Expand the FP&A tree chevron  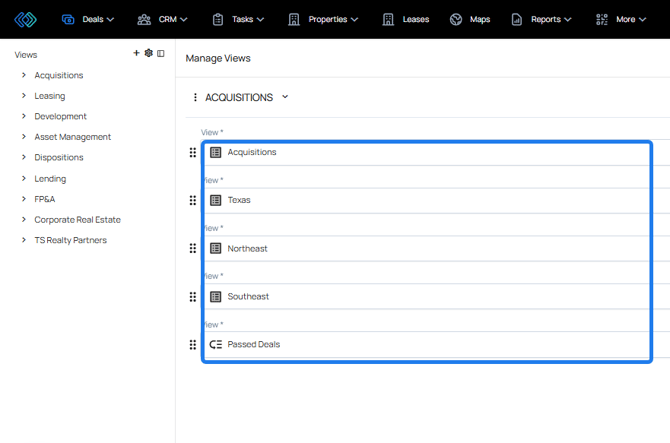click(x=24, y=199)
